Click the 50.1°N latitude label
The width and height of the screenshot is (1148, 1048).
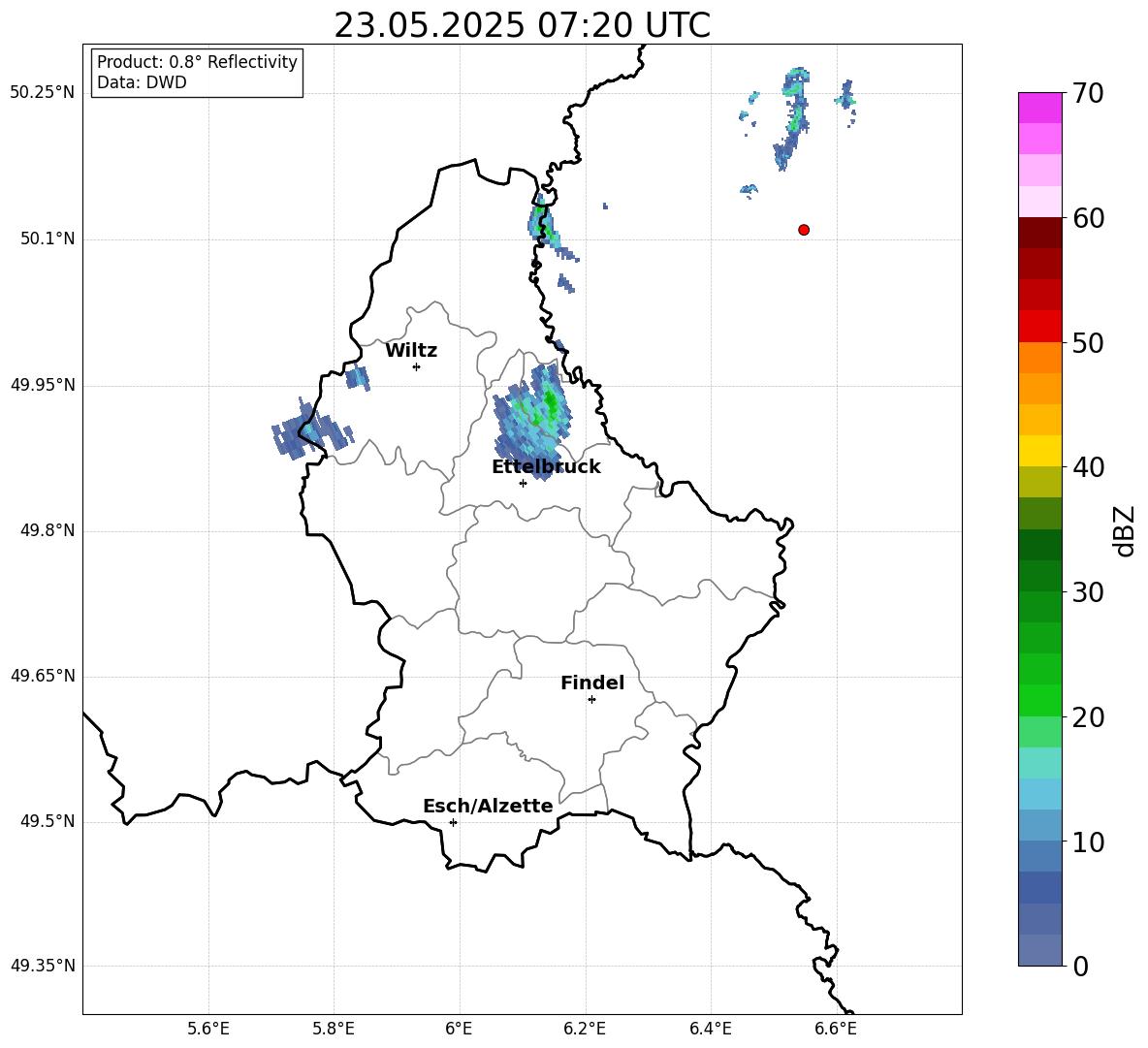(x=48, y=238)
